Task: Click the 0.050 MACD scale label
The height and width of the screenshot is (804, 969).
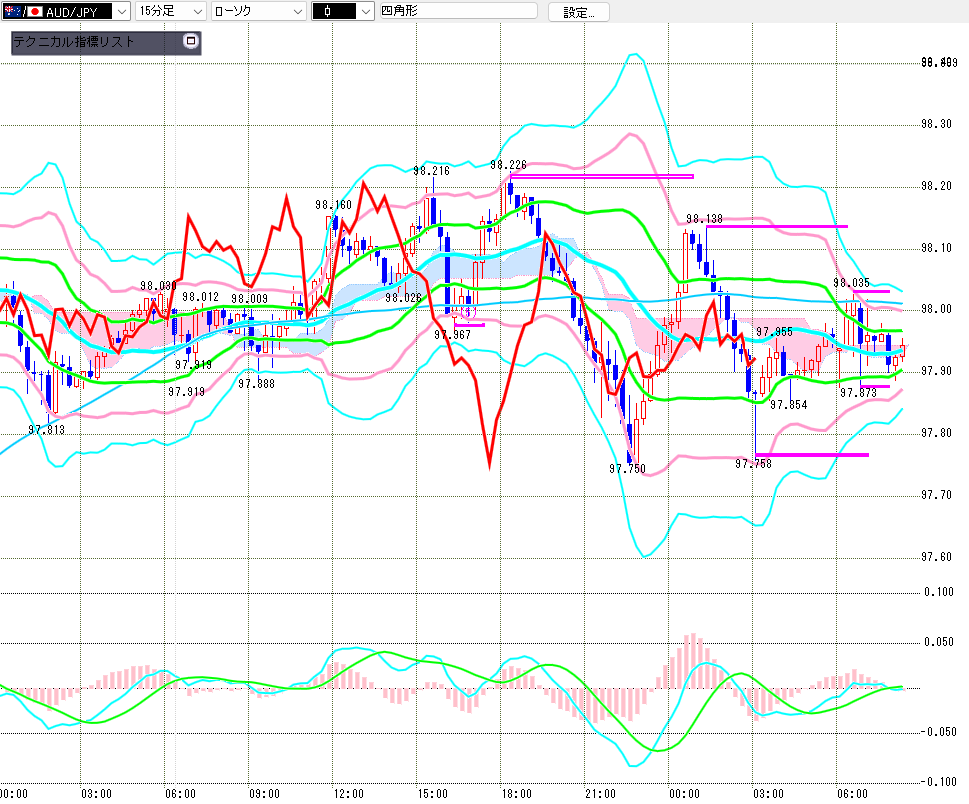Action: [x=938, y=641]
